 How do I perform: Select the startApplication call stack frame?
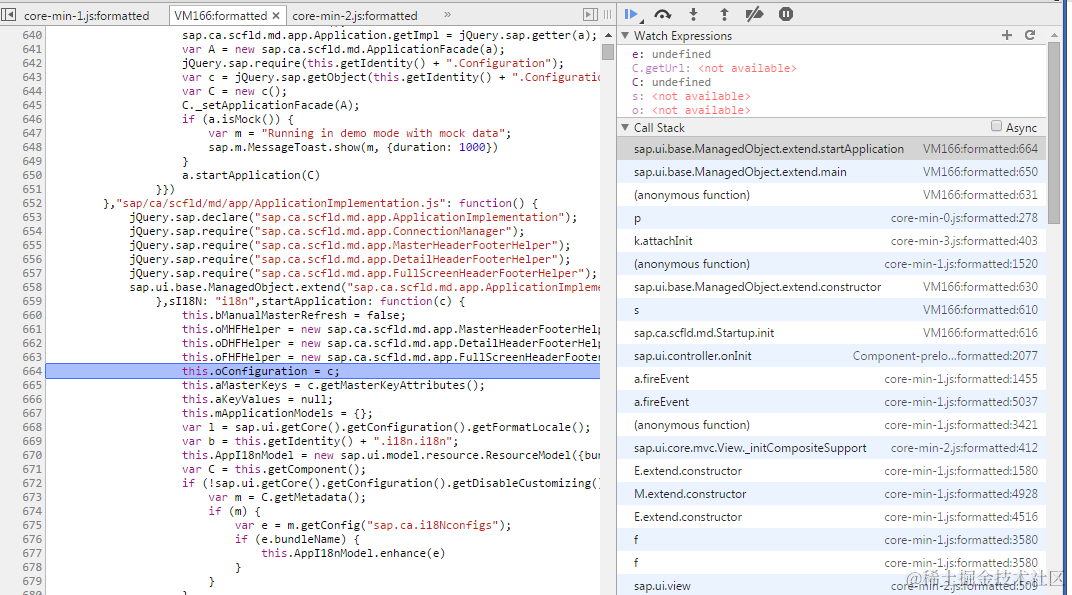click(831, 148)
